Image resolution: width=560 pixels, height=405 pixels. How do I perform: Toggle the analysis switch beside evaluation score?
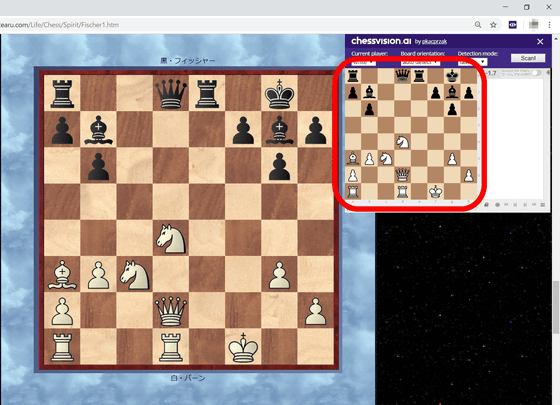(536, 73)
